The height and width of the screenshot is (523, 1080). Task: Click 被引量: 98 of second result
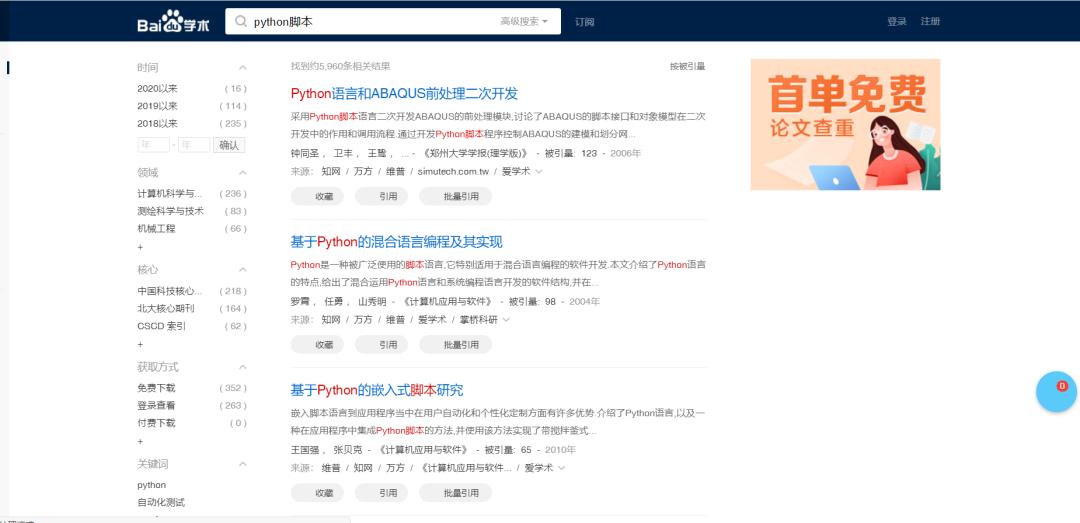click(532, 301)
